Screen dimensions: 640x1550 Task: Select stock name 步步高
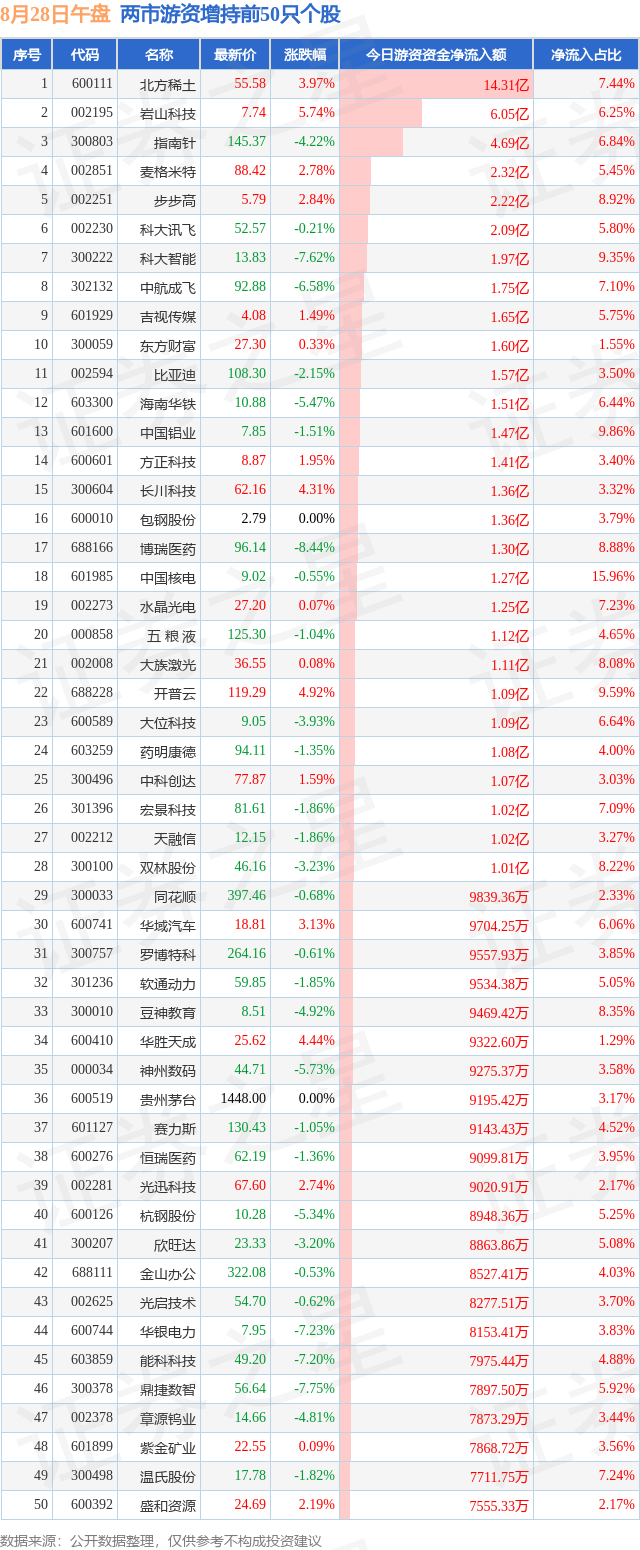tap(175, 200)
